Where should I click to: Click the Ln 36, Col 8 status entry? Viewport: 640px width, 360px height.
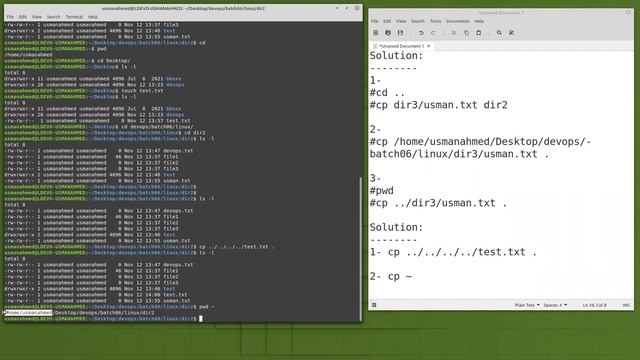coord(594,305)
